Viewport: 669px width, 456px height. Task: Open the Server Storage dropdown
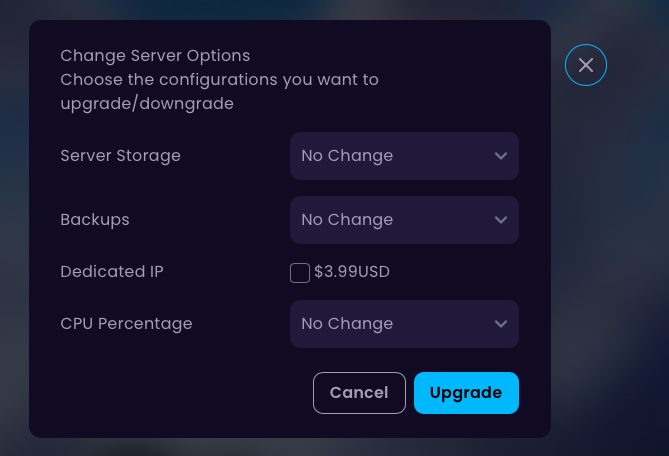coord(404,156)
